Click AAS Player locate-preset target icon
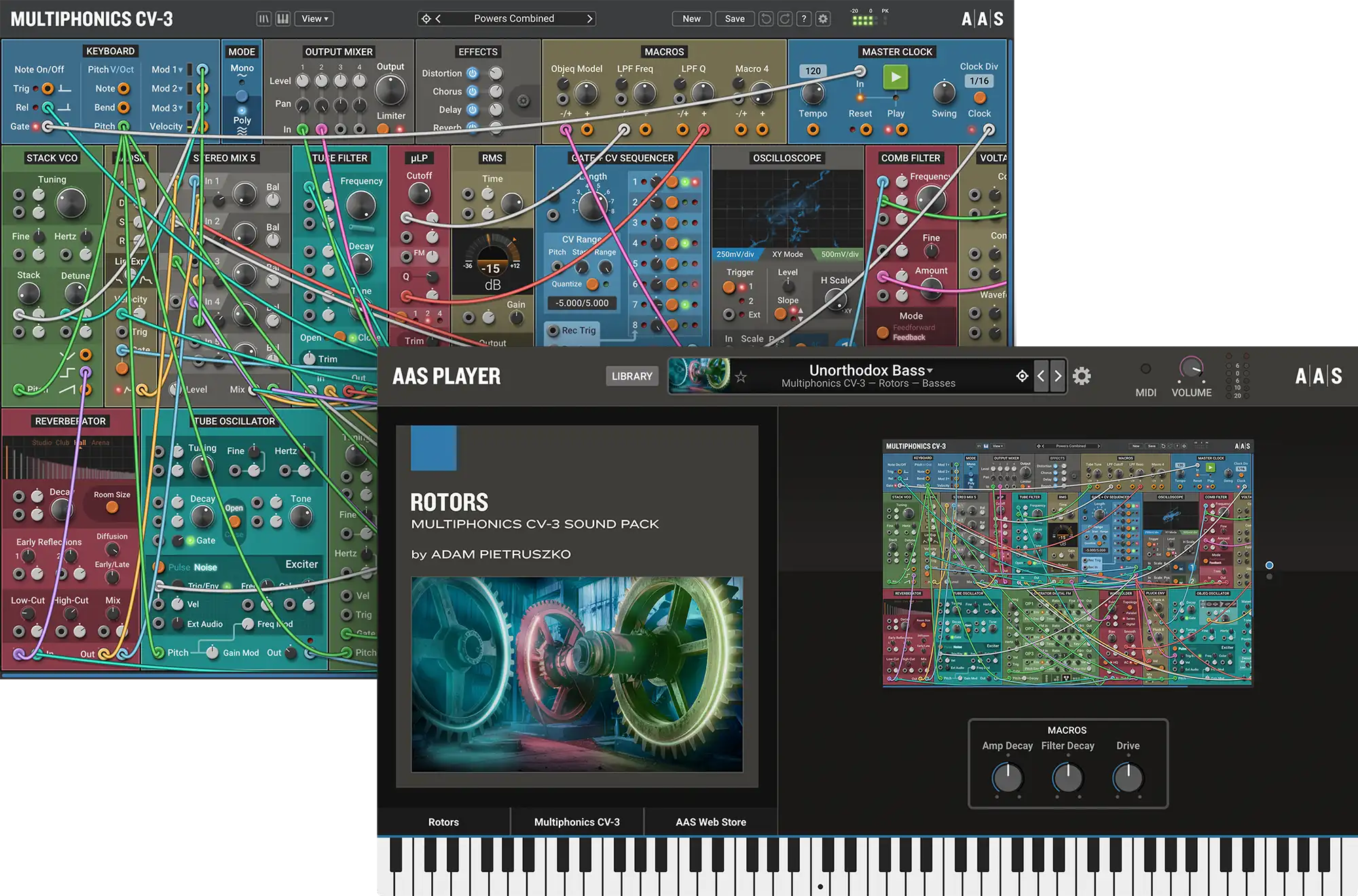 (x=1022, y=376)
